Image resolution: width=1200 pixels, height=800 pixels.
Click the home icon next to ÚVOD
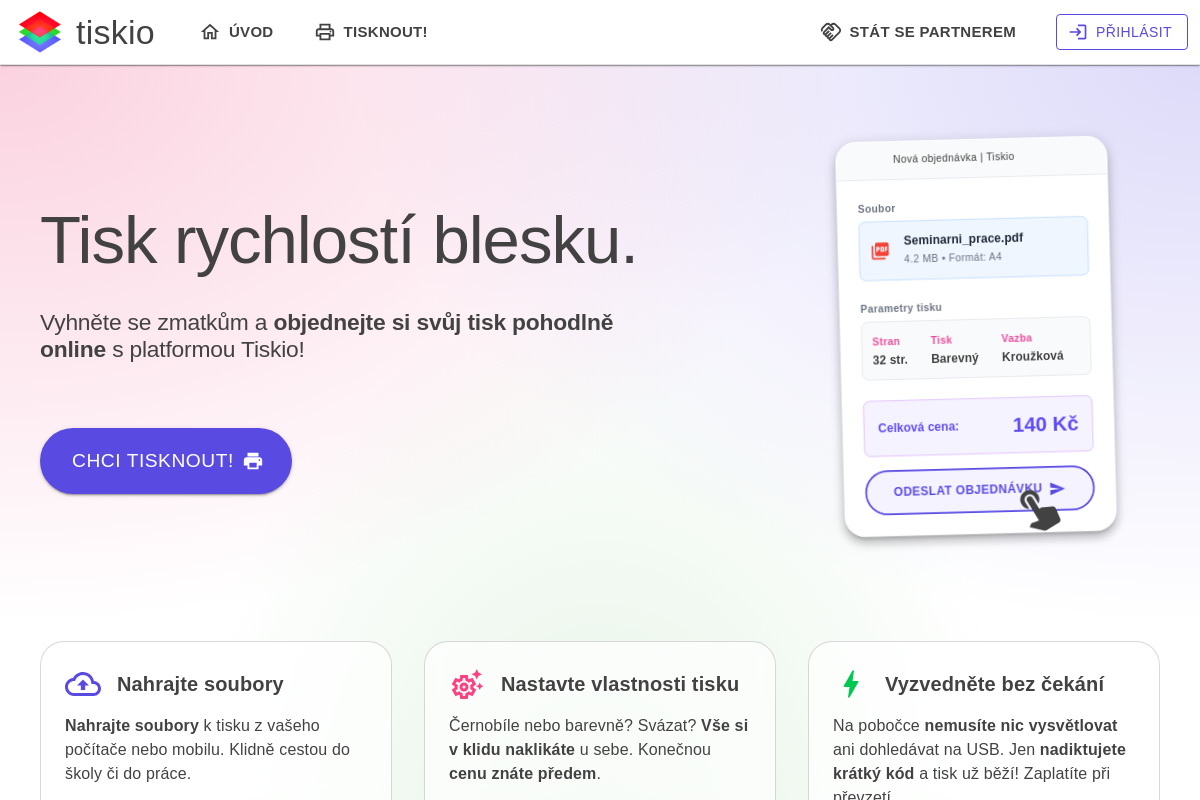tap(210, 32)
